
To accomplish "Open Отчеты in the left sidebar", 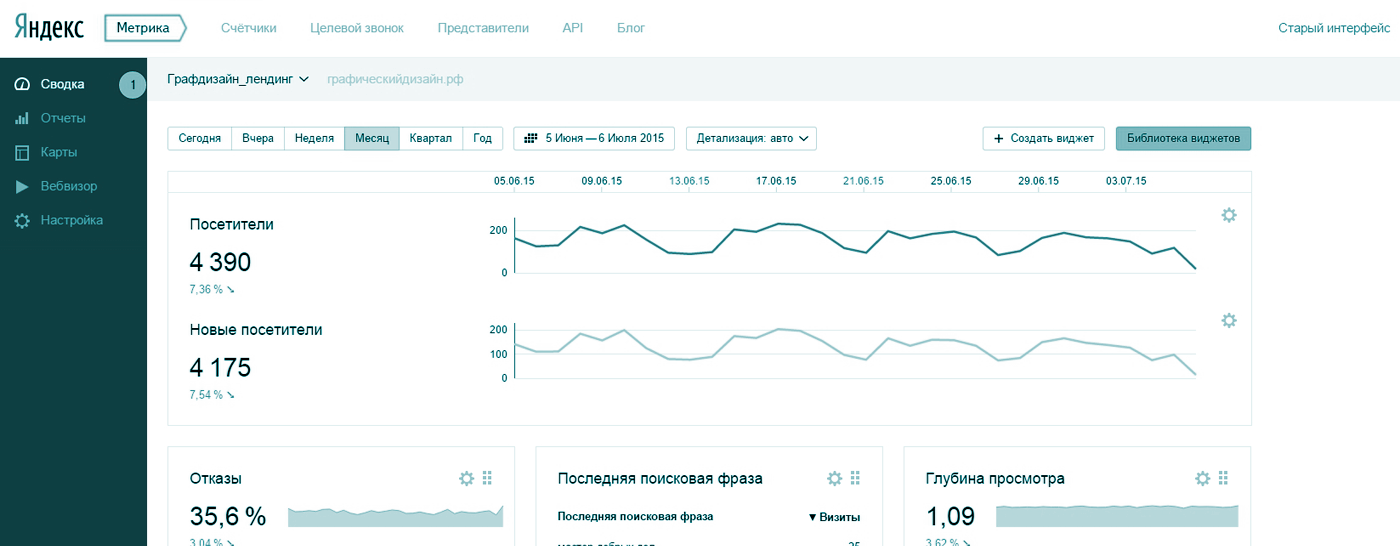I will click(x=63, y=118).
